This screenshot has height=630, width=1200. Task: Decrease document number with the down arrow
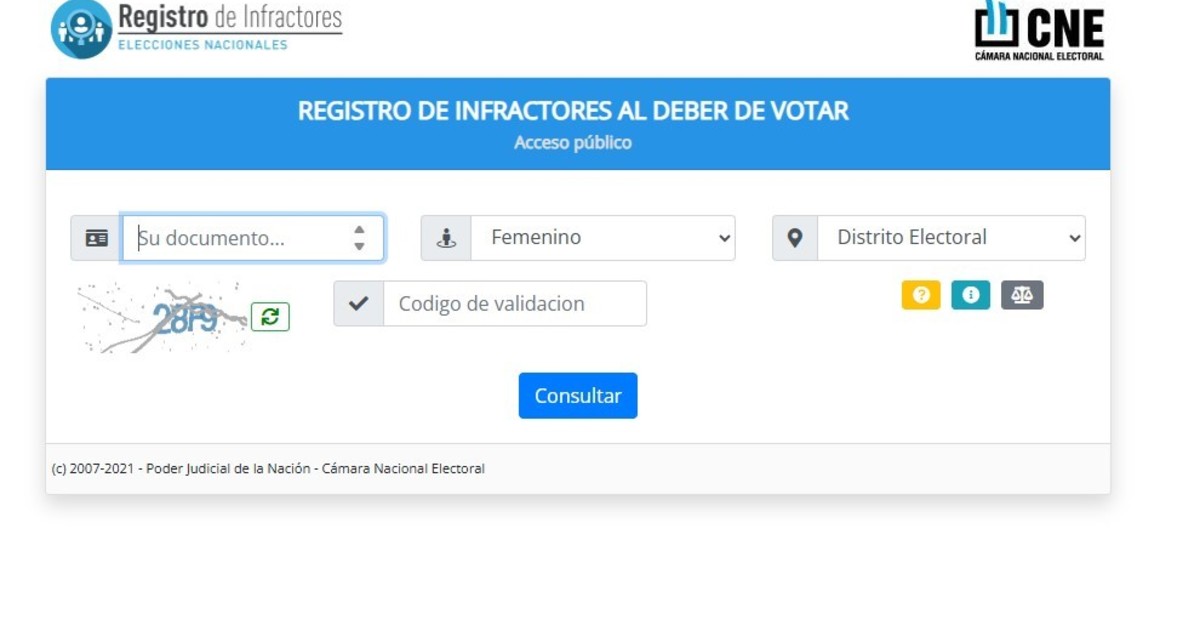(359, 246)
